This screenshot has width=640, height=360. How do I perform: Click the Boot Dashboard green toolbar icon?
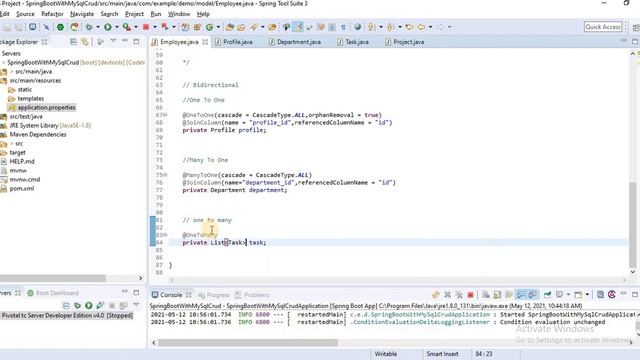(x=60, y=27)
